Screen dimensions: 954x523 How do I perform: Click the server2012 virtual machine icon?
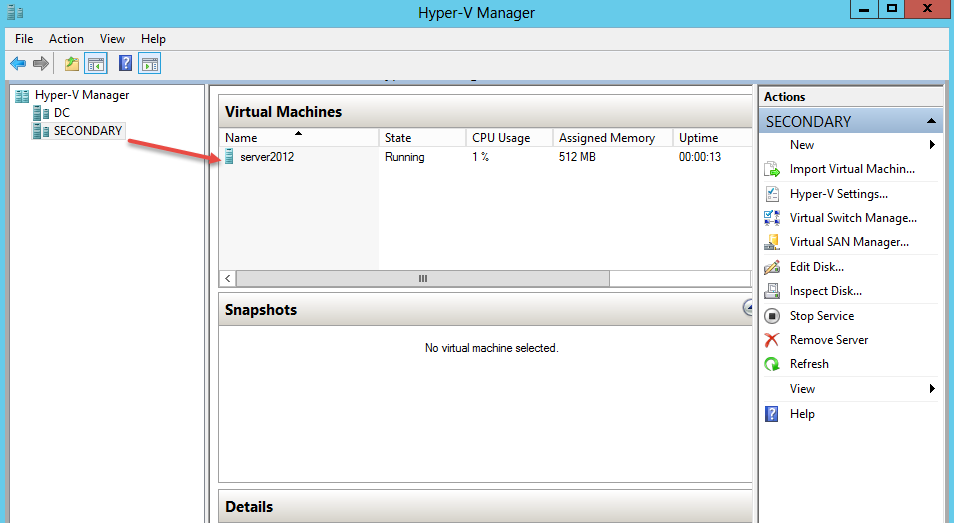(x=229, y=156)
